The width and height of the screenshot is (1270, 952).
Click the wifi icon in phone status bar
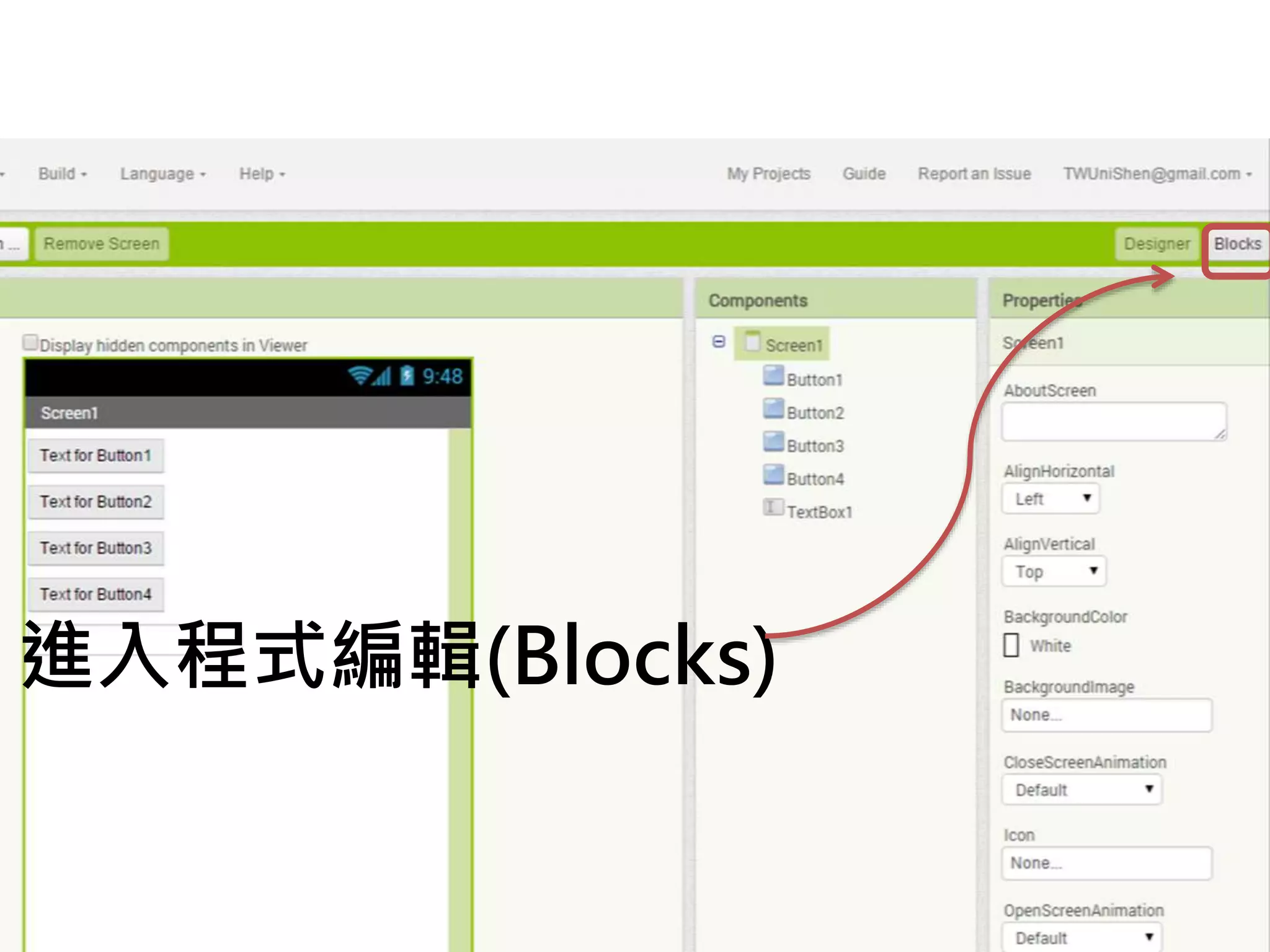(360, 376)
